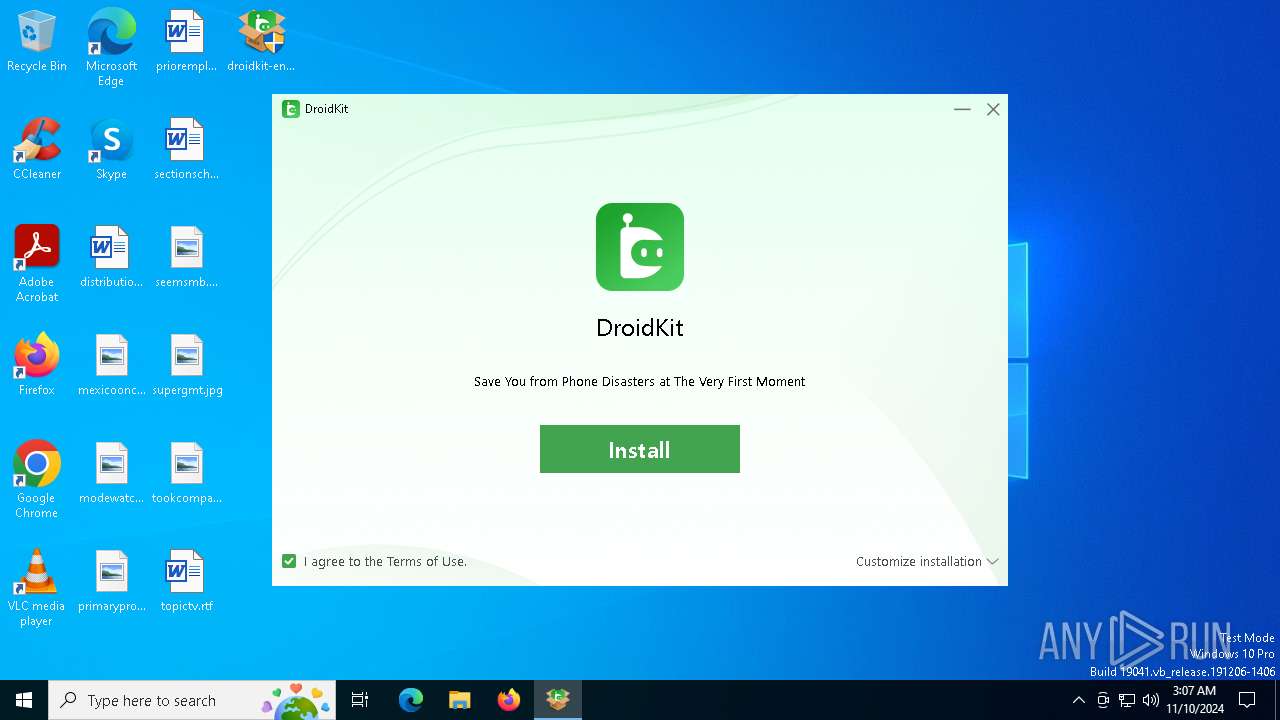This screenshot has height=720, width=1280.
Task: Select the distributio Word document icon
Action: pyautogui.click(x=111, y=258)
